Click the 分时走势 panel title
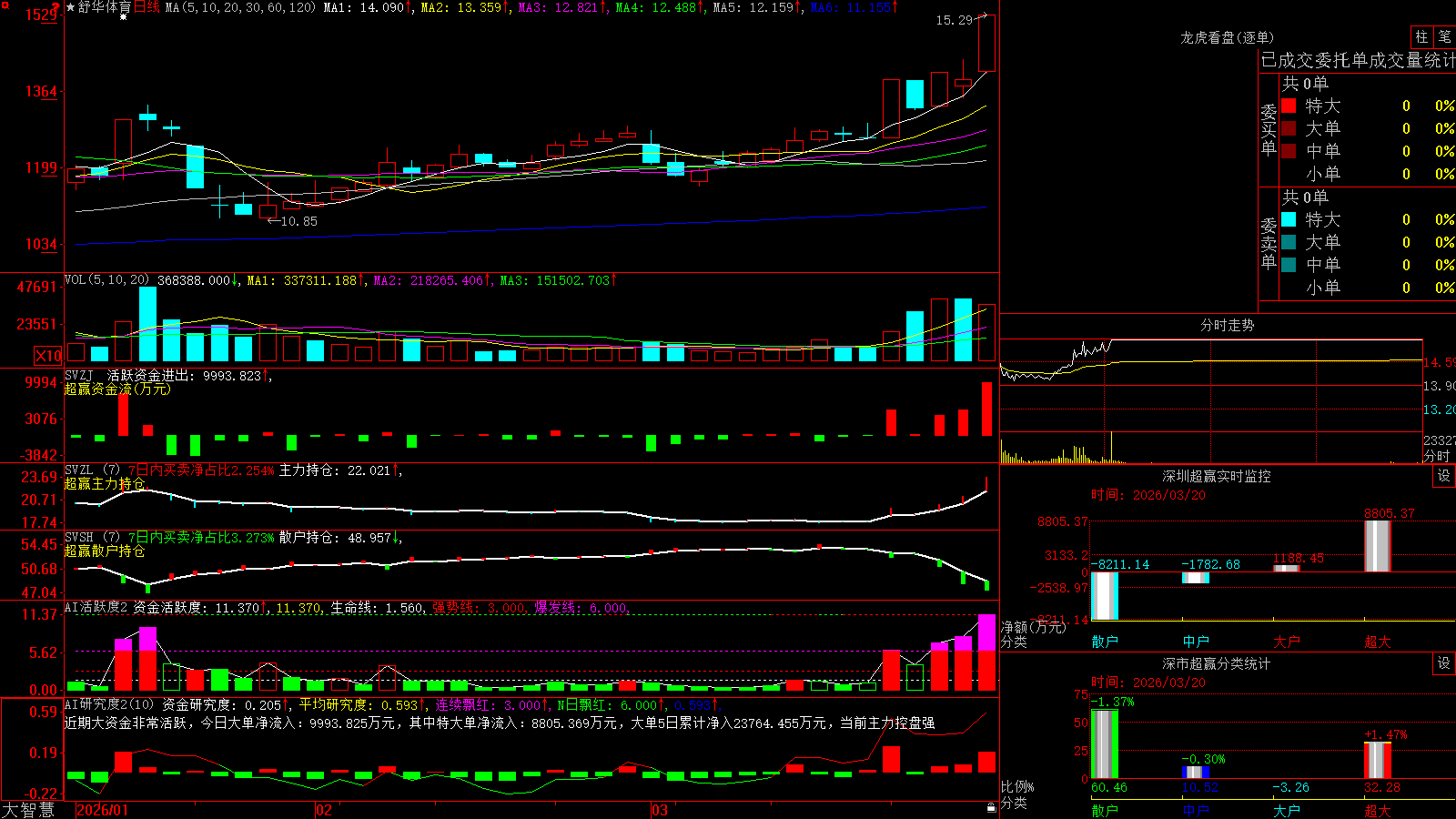Viewport: 1456px width, 819px height. (1227, 325)
